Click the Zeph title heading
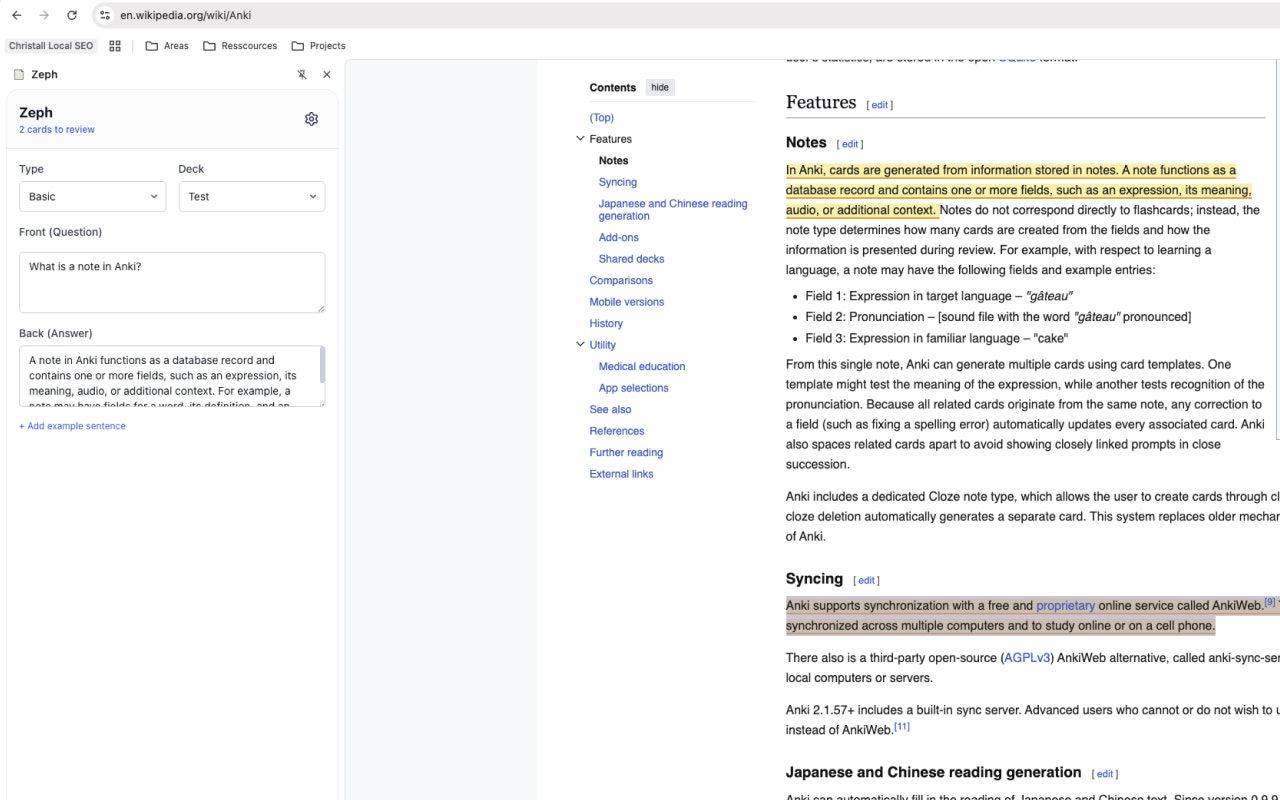The height and width of the screenshot is (800, 1280). pyautogui.click(x=36, y=113)
